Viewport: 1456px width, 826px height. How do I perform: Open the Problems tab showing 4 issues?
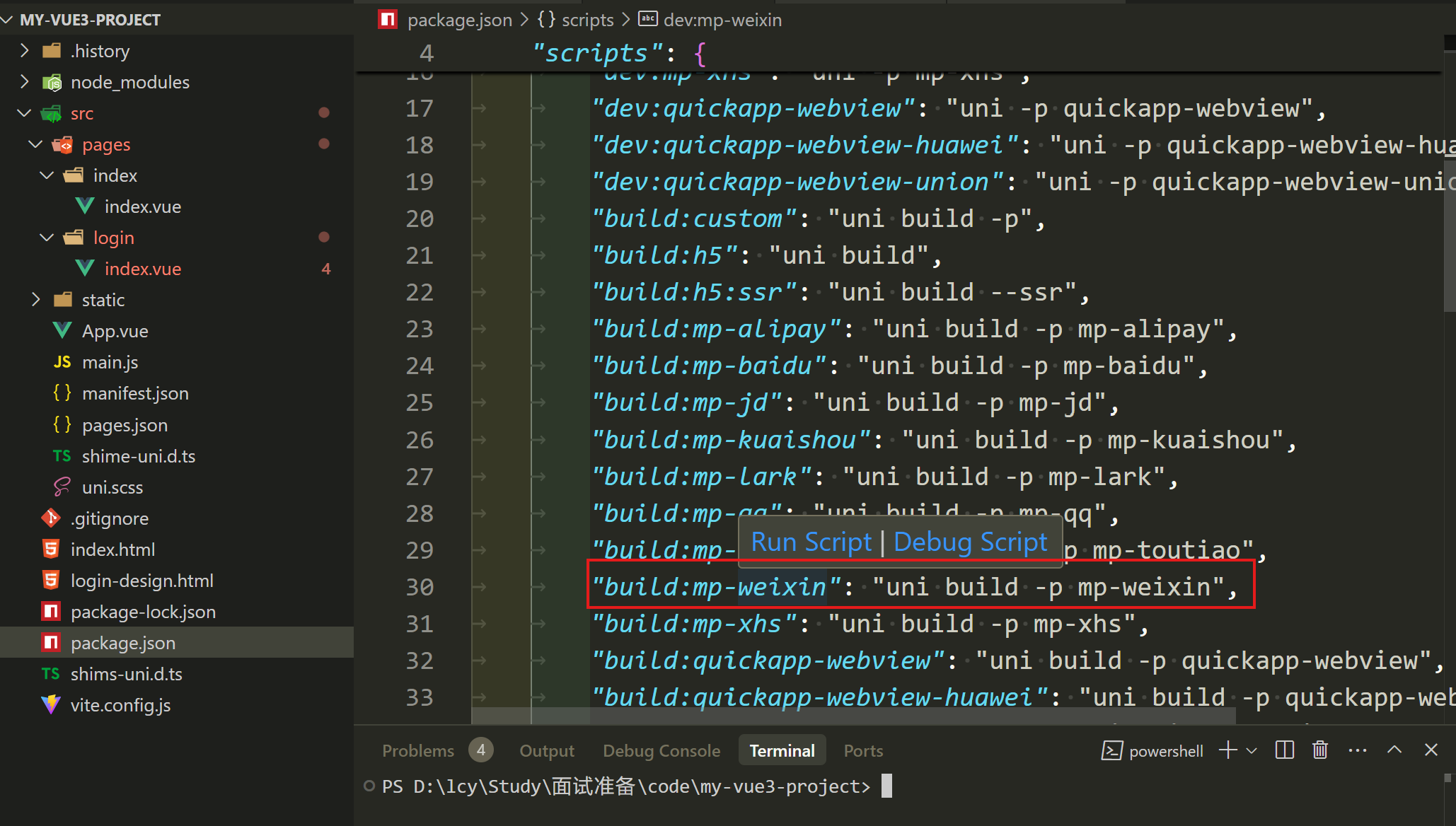(419, 750)
